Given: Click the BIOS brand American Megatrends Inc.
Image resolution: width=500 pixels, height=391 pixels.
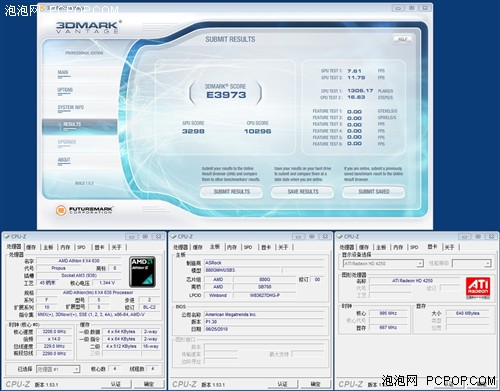Looking at the screenshot, I should point(264,314).
